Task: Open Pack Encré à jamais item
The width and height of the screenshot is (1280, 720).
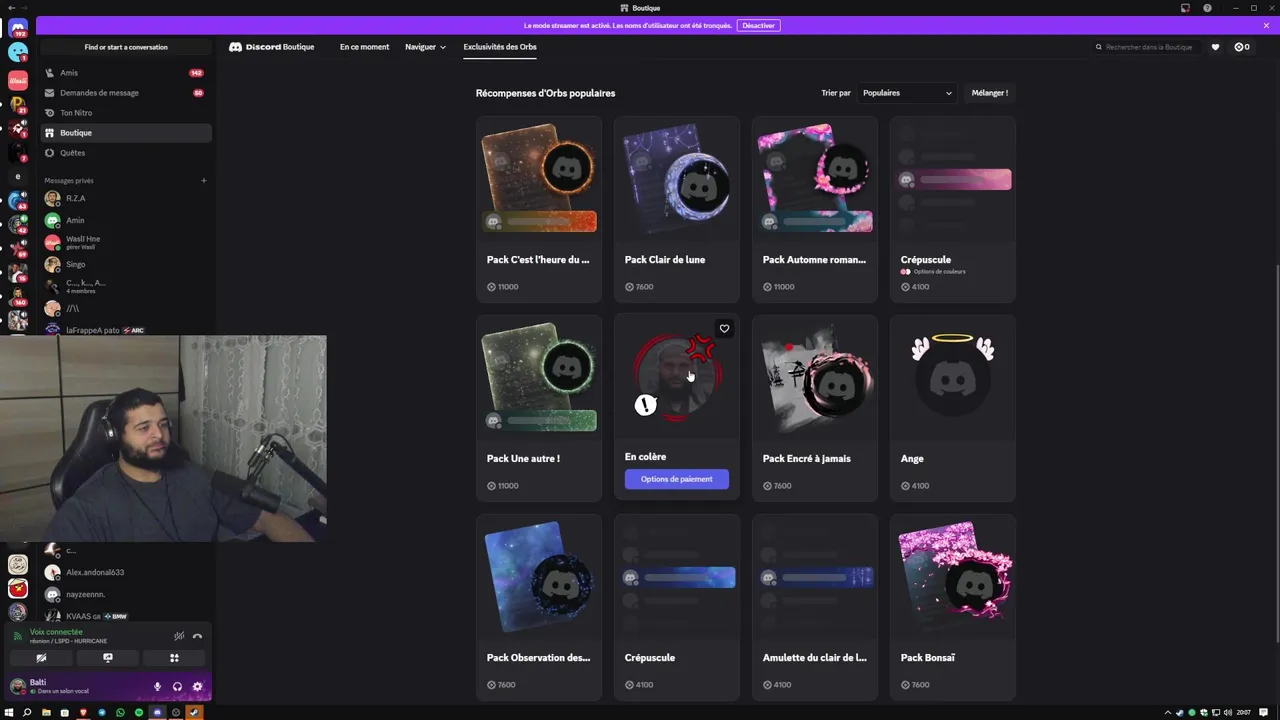Action: pos(815,408)
